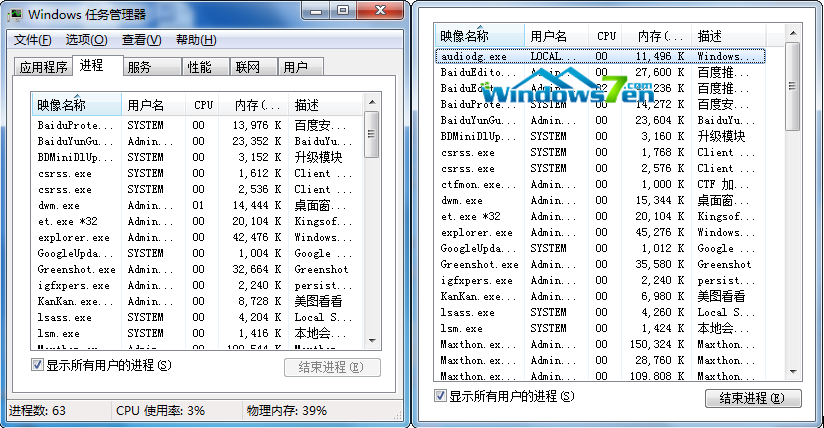Open the 查看(V) menu
This screenshot has height=428, width=824.
pyautogui.click(x=141, y=40)
